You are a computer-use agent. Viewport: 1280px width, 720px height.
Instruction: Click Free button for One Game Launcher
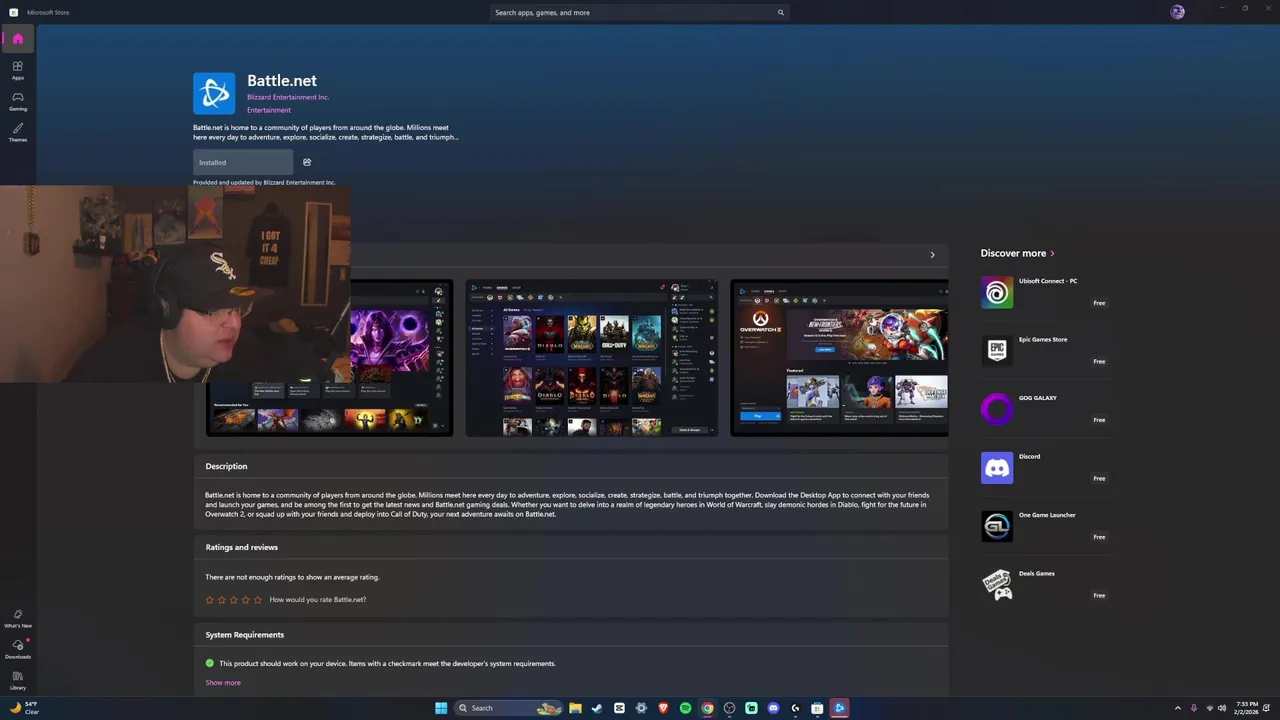[1099, 537]
